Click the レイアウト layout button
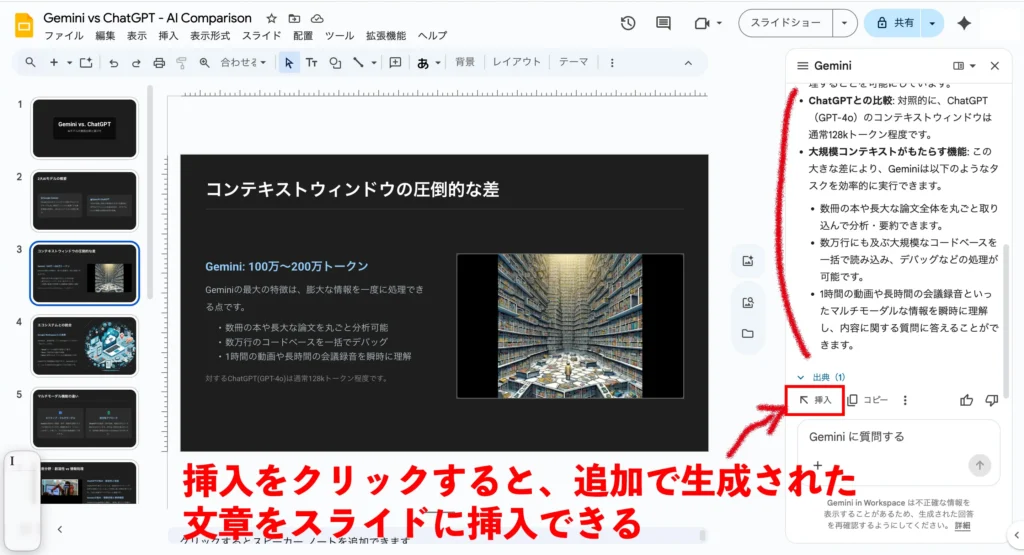This screenshot has width=1024, height=555. click(517, 62)
